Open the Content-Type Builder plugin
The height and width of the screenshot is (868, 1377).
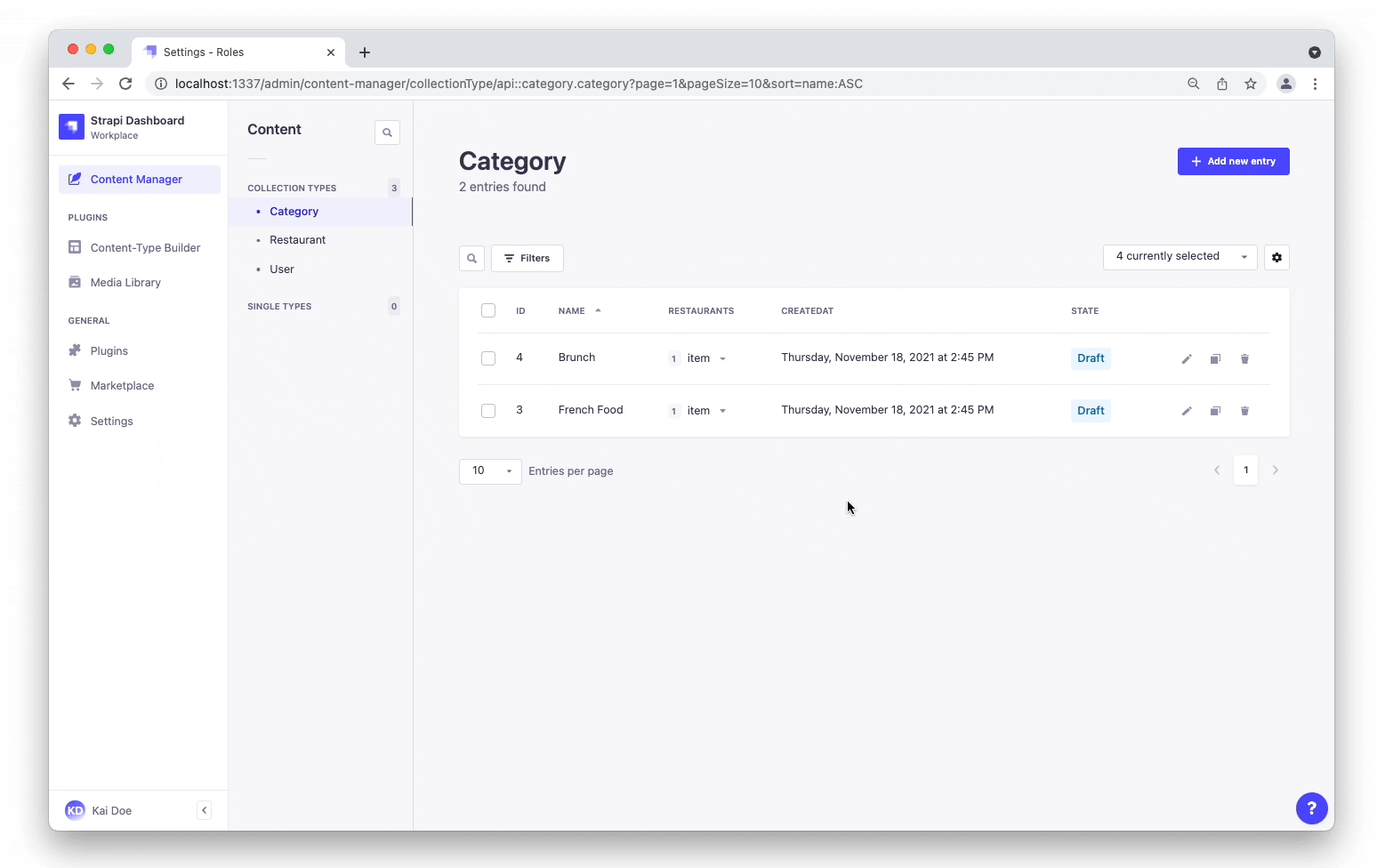(144, 247)
